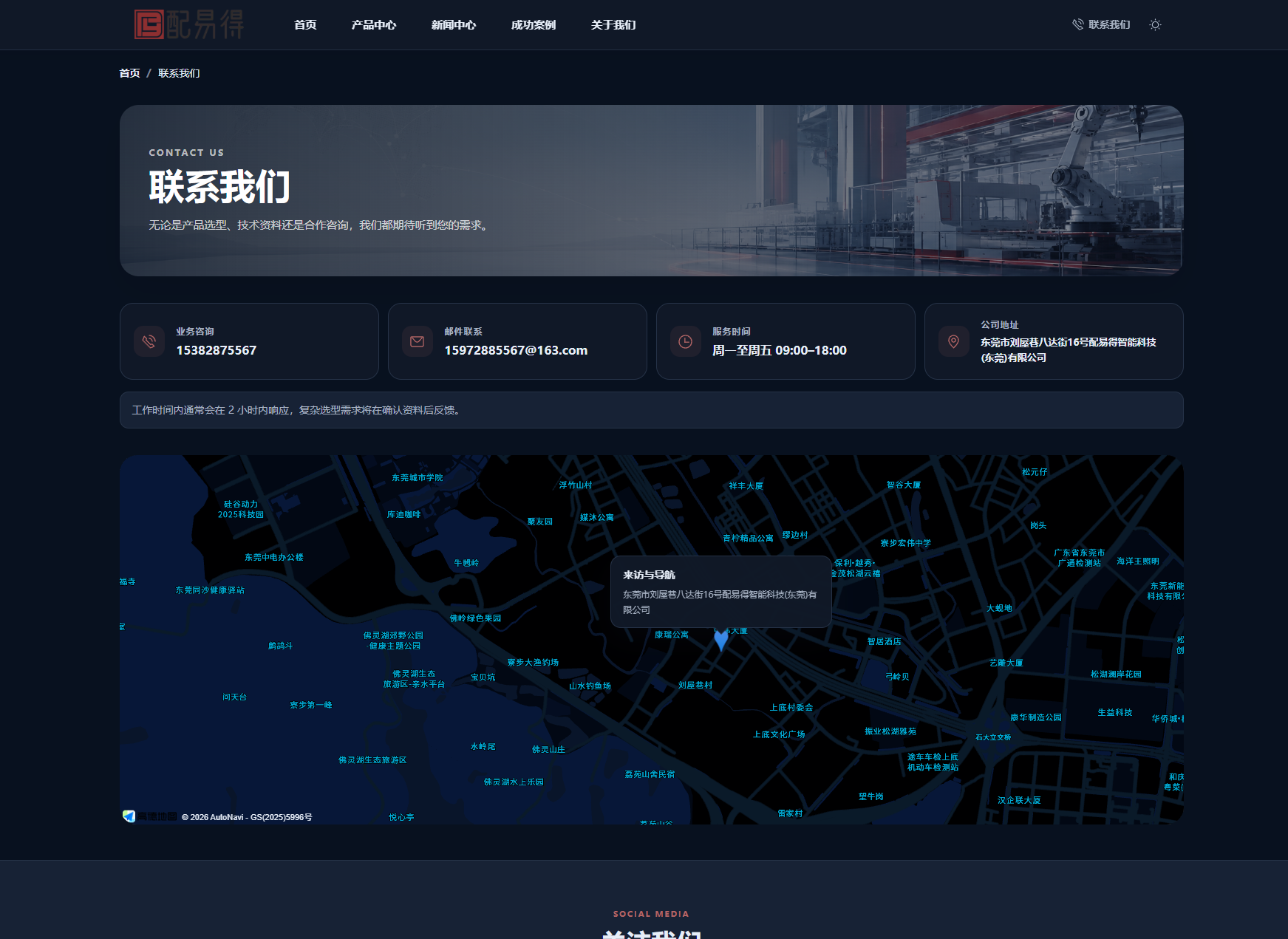Select 关于我们 in the navigation bar
The height and width of the screenshot is (939, 1288).
(613, 24)
